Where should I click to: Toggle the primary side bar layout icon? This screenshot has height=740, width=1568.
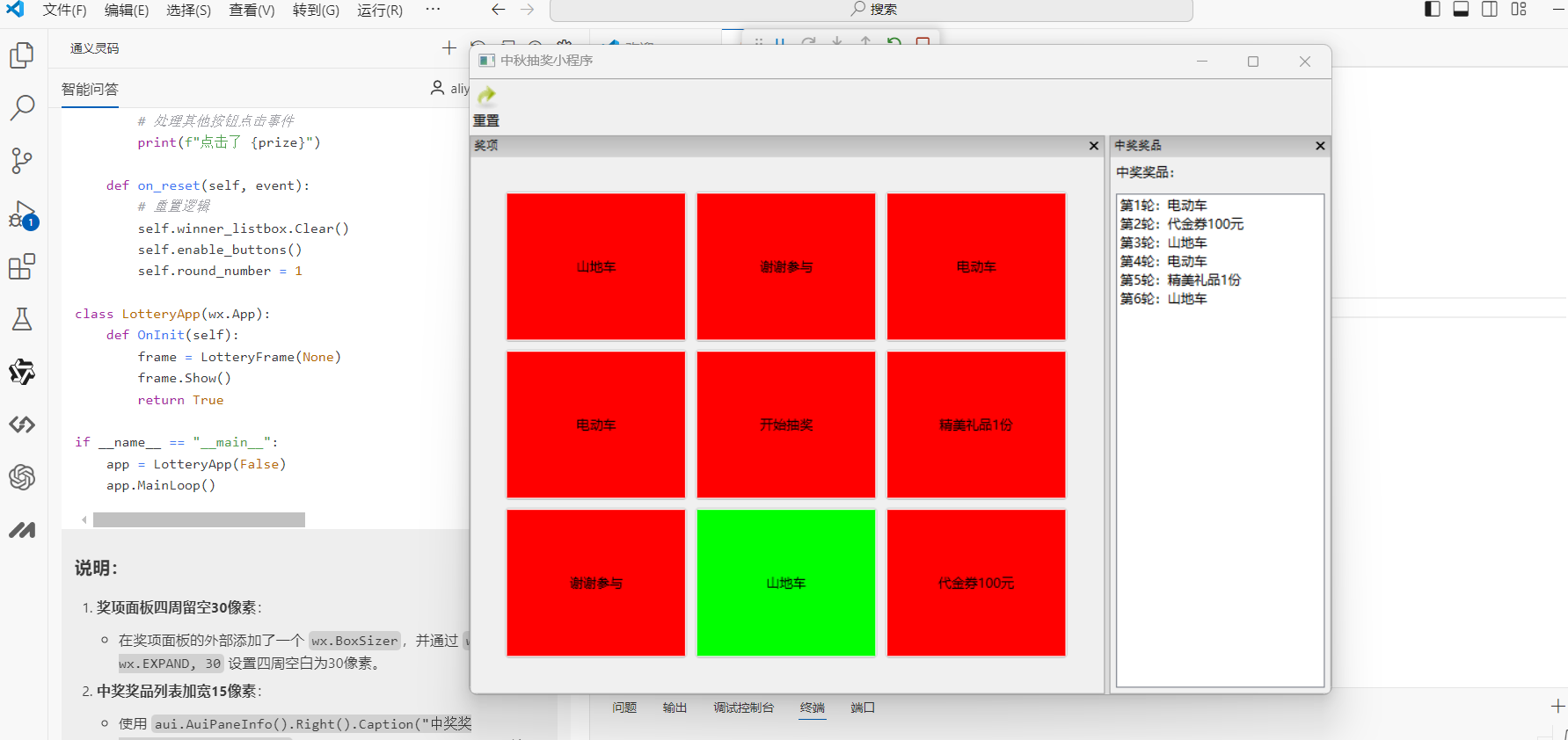coord(1433,10)
